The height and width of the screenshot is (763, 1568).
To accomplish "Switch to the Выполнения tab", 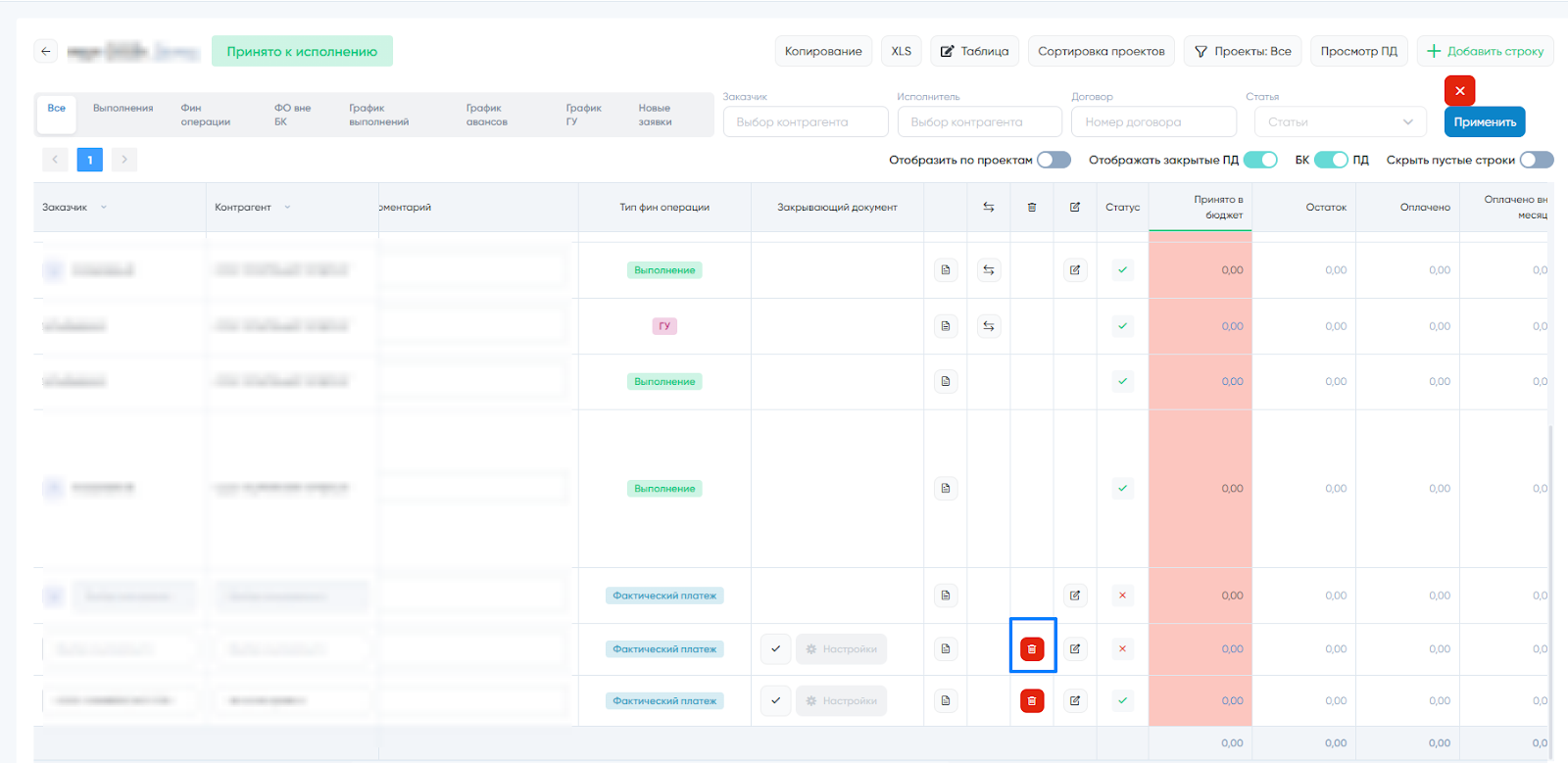I will pos(123,109).
